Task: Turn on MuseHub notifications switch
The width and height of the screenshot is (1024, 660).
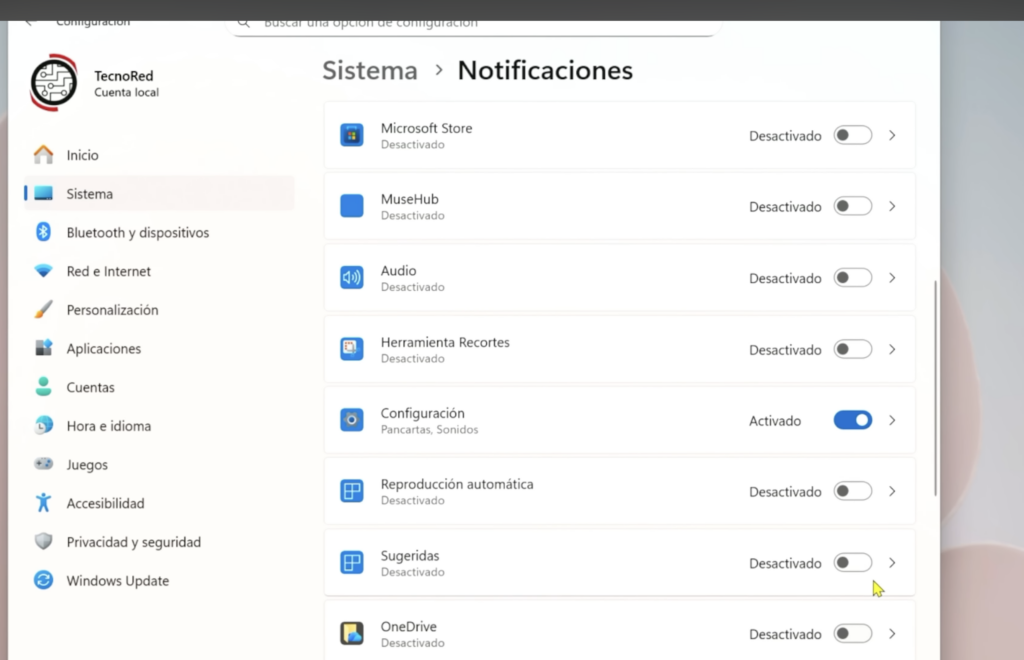Action: coord(852,206)
